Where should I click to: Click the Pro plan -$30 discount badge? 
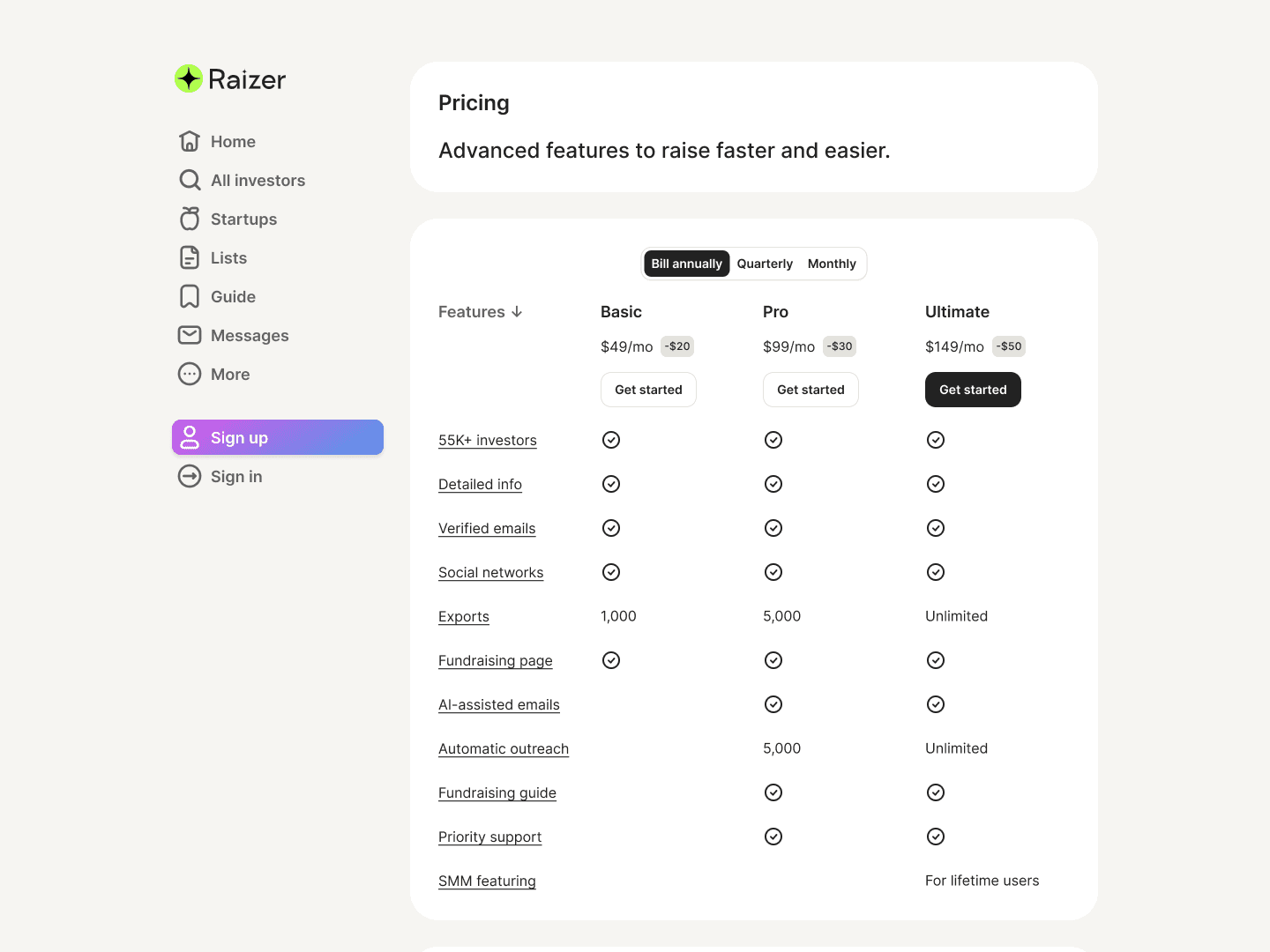click(840, 346)
